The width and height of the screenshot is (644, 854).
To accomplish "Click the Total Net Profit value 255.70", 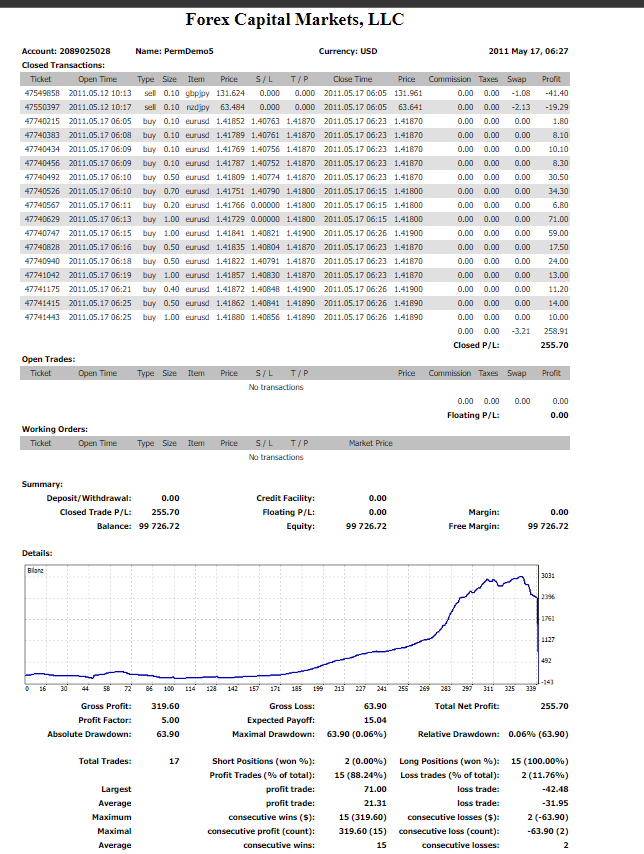I will (554, 706).
